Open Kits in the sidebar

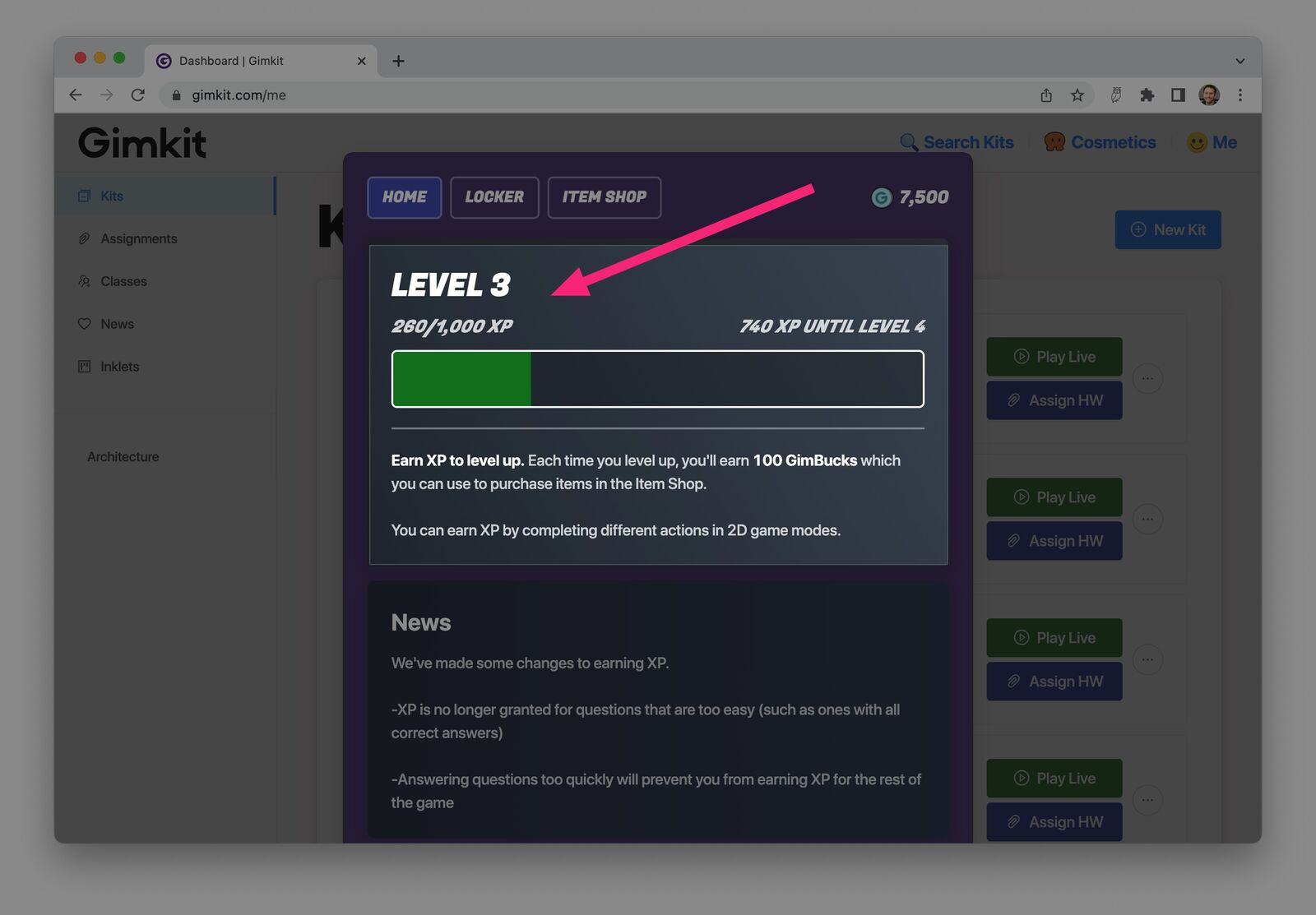164,196
